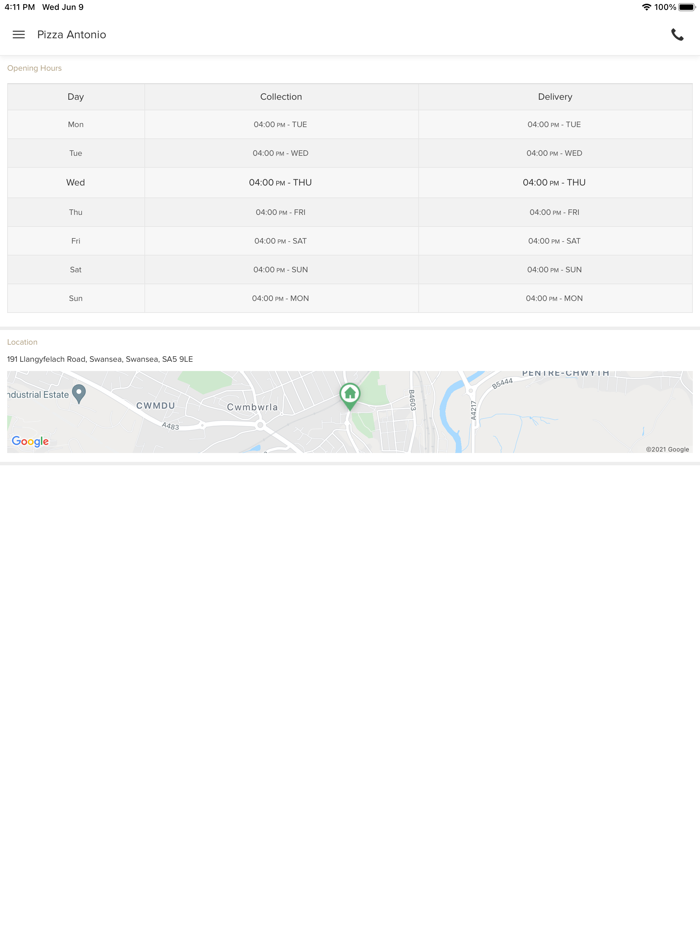The width and height of the screenshot is (700, 934).
Task: Tap the Llangyfelach Road address text
Action: (x=100, y=359)
